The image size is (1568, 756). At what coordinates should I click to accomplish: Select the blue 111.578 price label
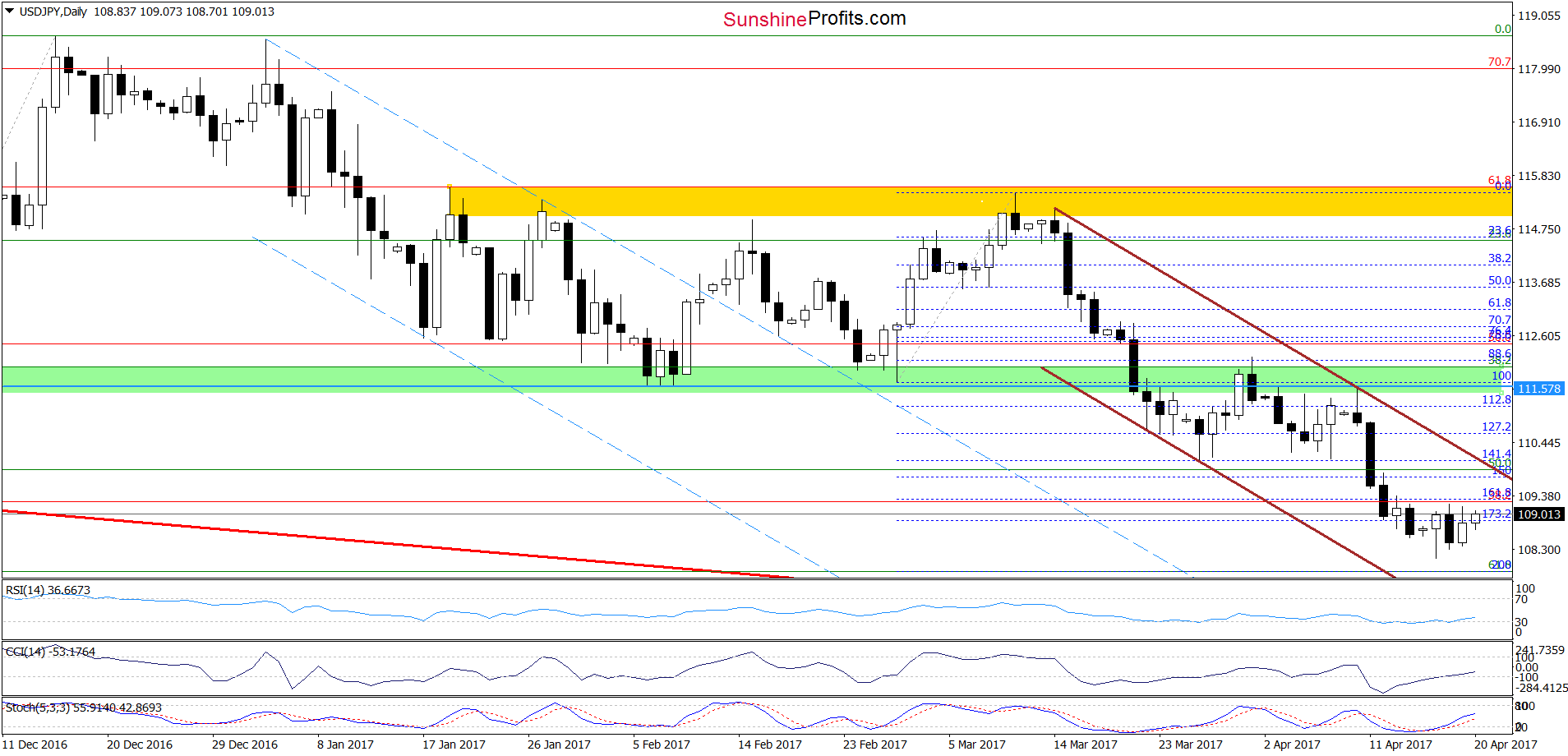(x=1538, y=389)
